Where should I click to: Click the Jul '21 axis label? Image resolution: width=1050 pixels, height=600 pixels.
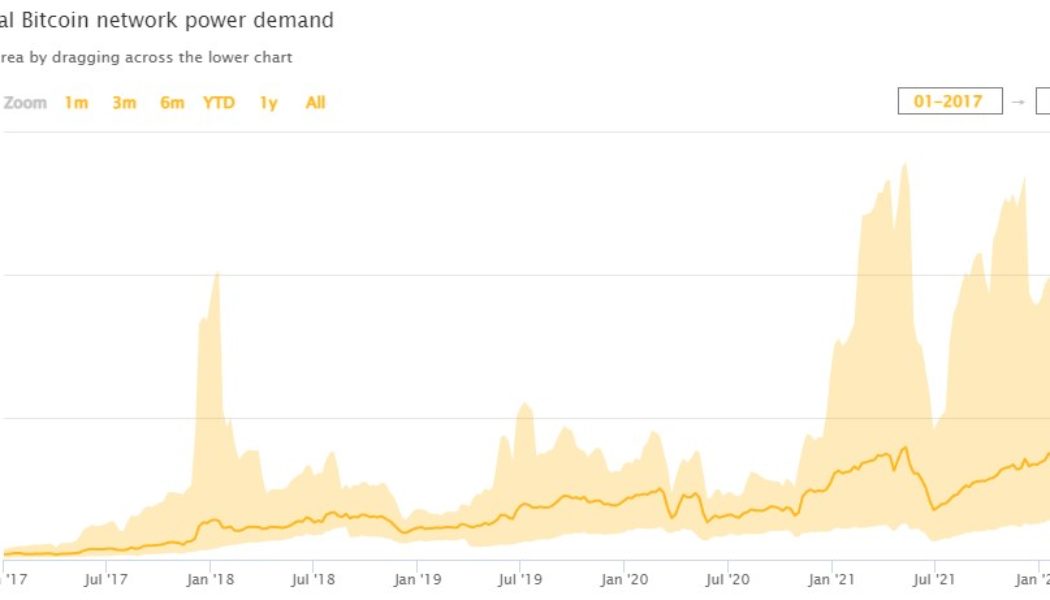(934, 579)
